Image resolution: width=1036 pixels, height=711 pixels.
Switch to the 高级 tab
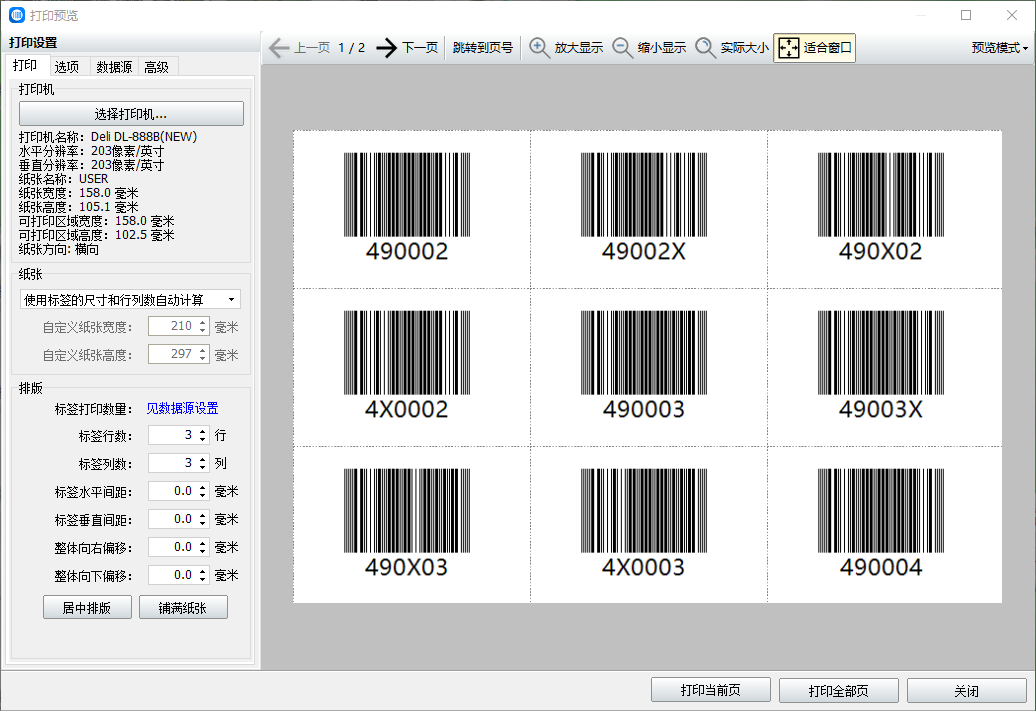157,67
